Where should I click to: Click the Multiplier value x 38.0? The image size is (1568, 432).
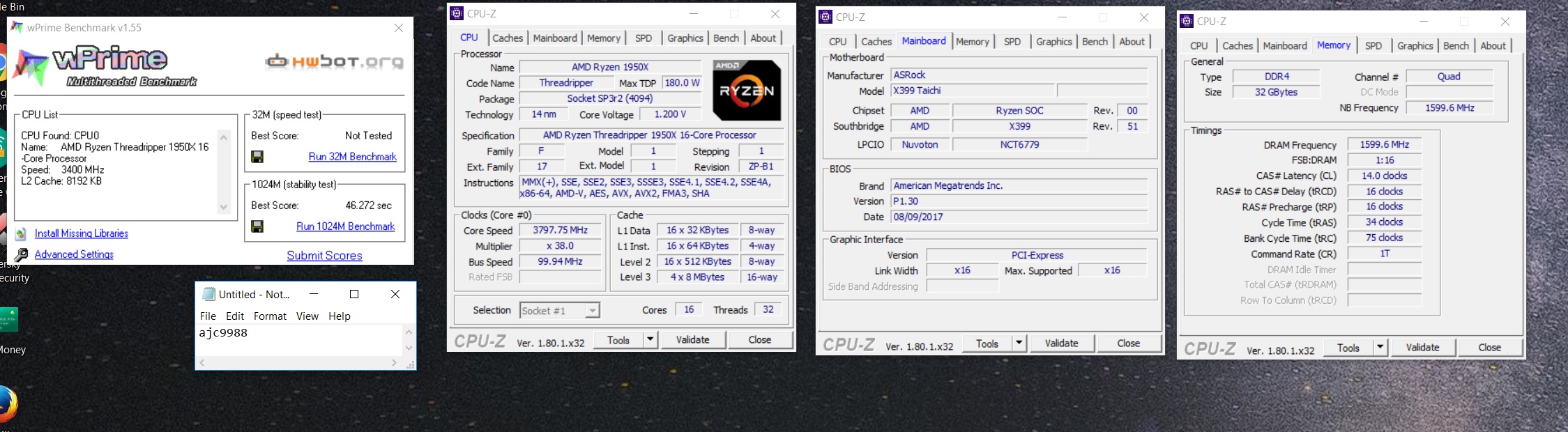561,247
